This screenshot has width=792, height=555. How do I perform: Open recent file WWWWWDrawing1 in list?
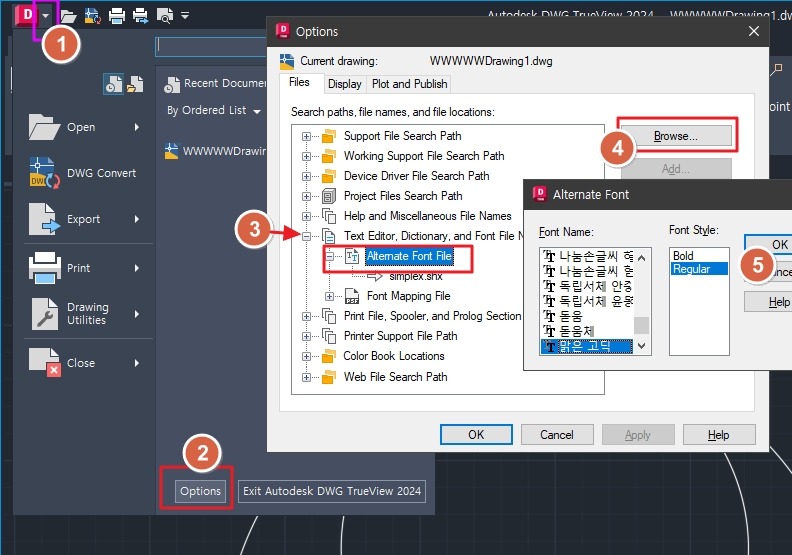pyautogui.click(x=216, y=151)
